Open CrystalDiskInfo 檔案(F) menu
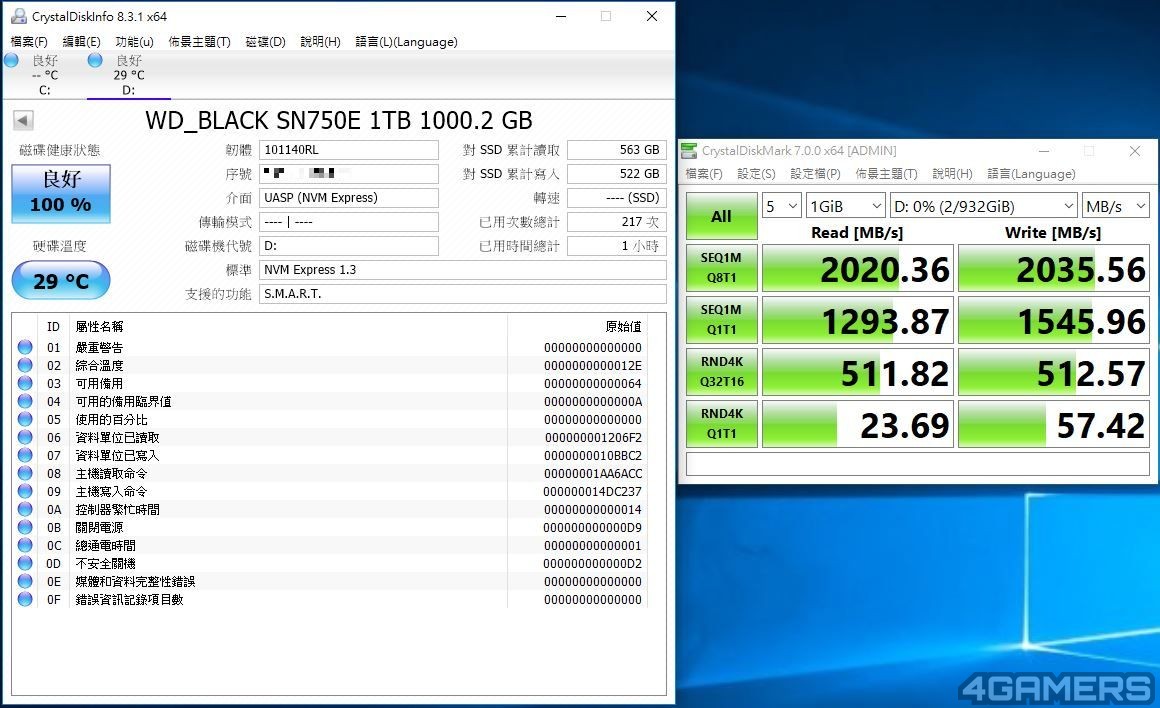 (x=29, y=41)
